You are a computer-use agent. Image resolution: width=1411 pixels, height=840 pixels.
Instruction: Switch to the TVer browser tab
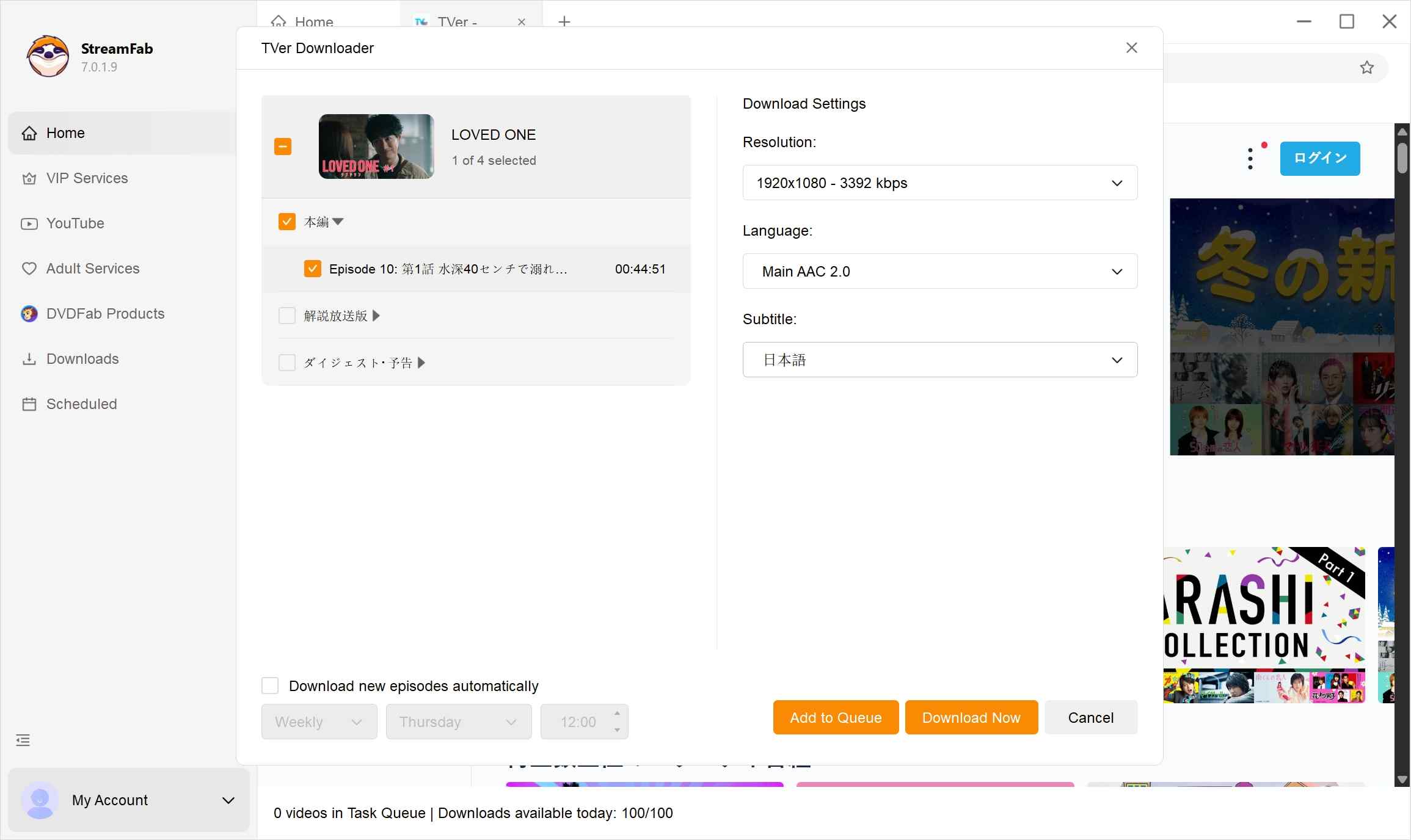457,21
